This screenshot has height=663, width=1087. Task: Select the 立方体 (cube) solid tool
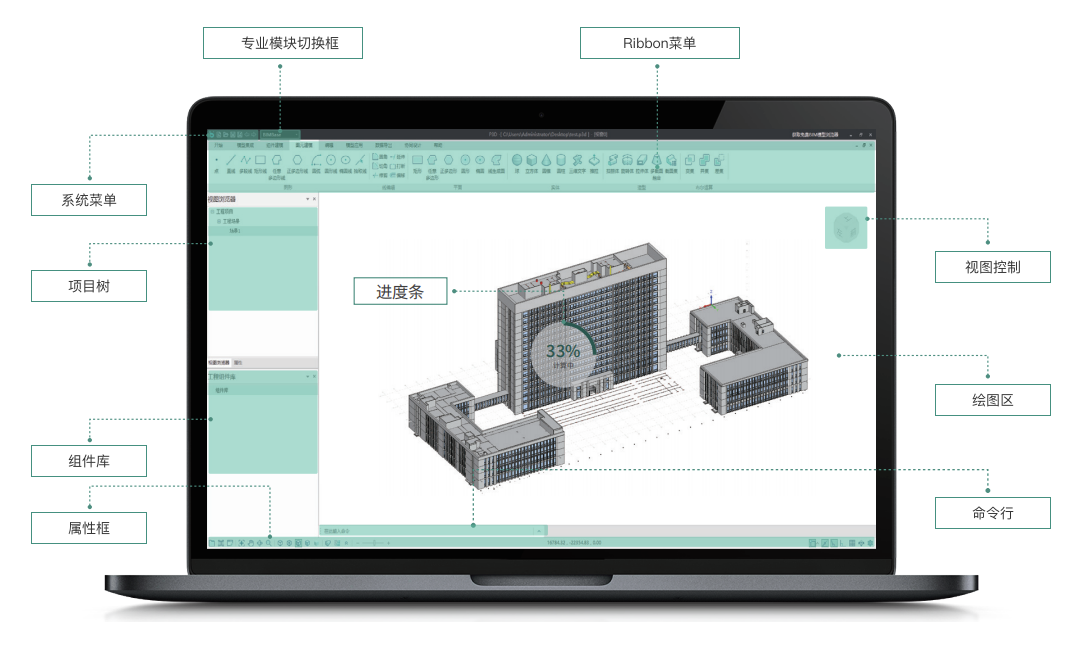tap(532, 161)
